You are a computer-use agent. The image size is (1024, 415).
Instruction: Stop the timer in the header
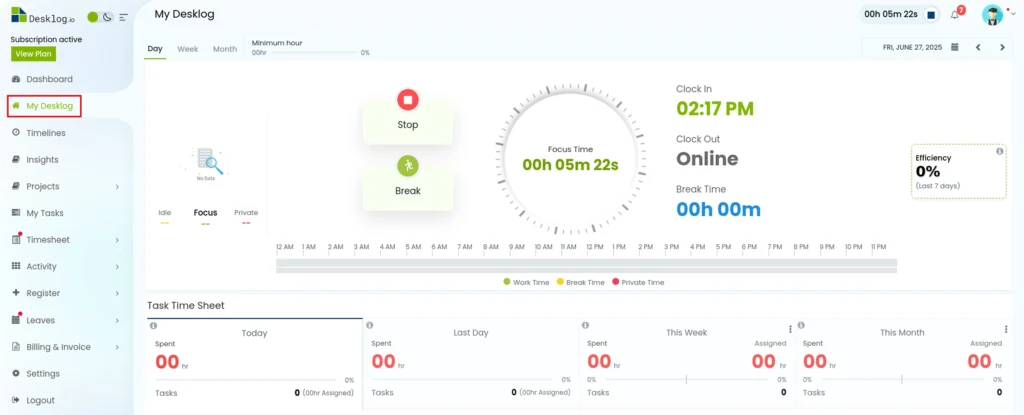[931, 14]
